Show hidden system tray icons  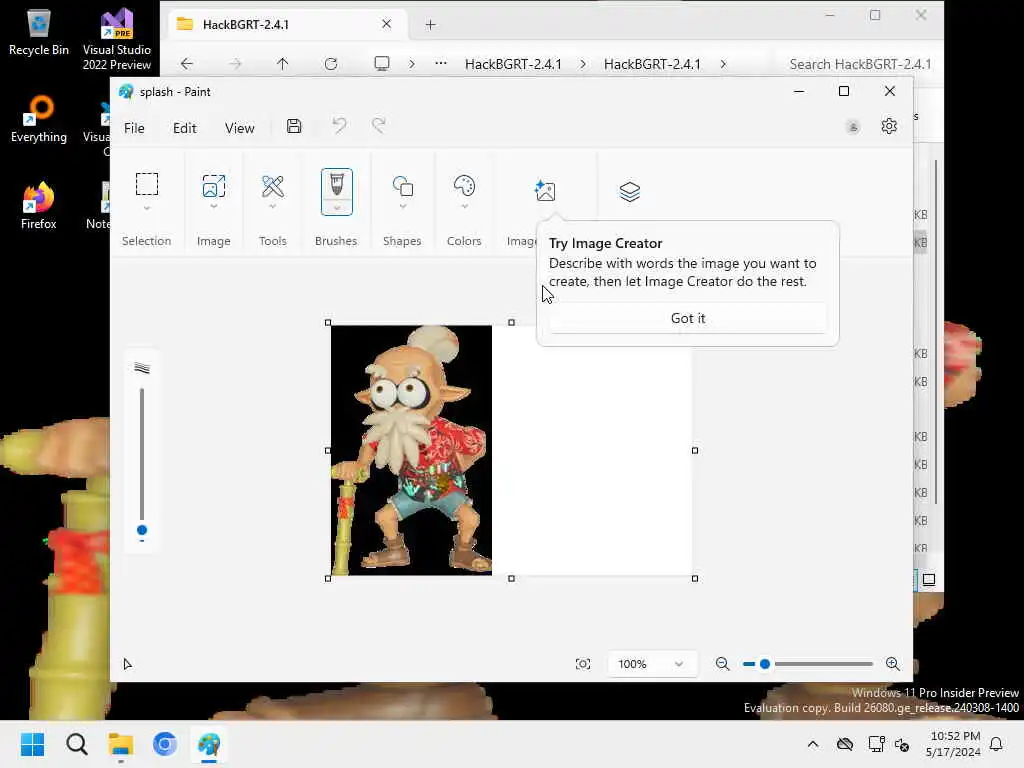(x=812, y=744)
